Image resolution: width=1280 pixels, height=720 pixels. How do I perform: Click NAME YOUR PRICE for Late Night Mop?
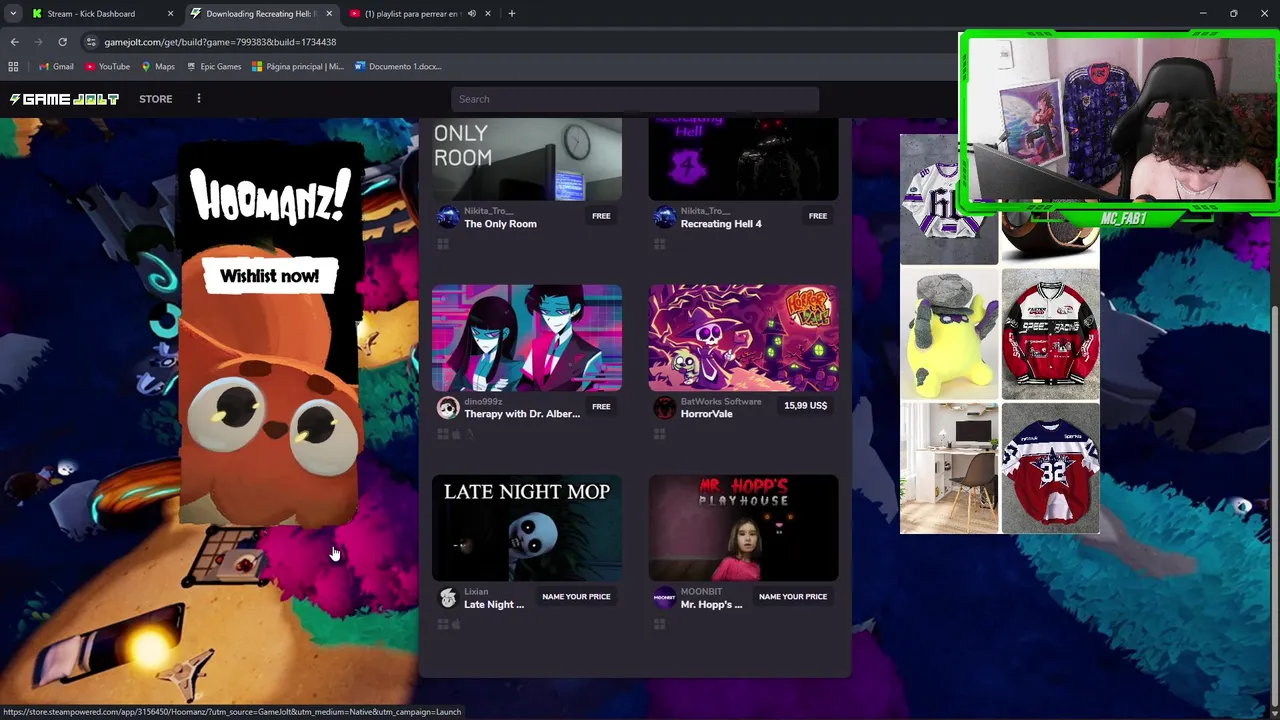[576, 597]
